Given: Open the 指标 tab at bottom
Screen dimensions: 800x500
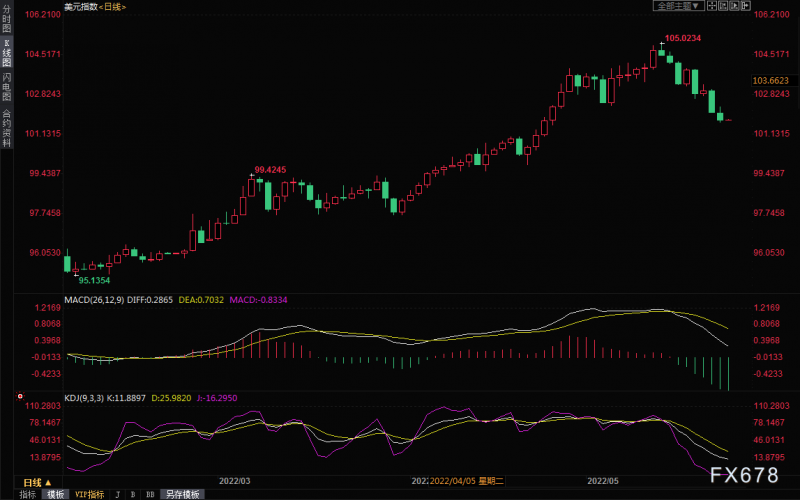Looking at the screenshot, I should (28, 494).
